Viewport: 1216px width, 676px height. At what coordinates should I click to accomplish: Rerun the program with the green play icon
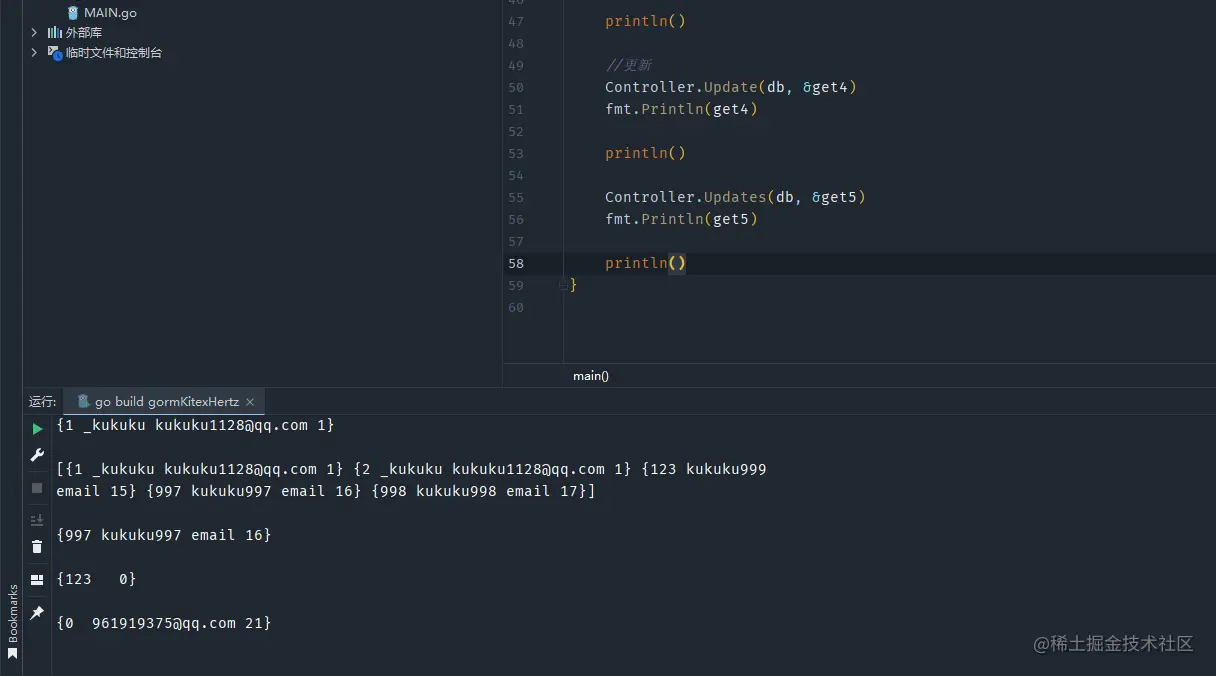coord(37,429)
